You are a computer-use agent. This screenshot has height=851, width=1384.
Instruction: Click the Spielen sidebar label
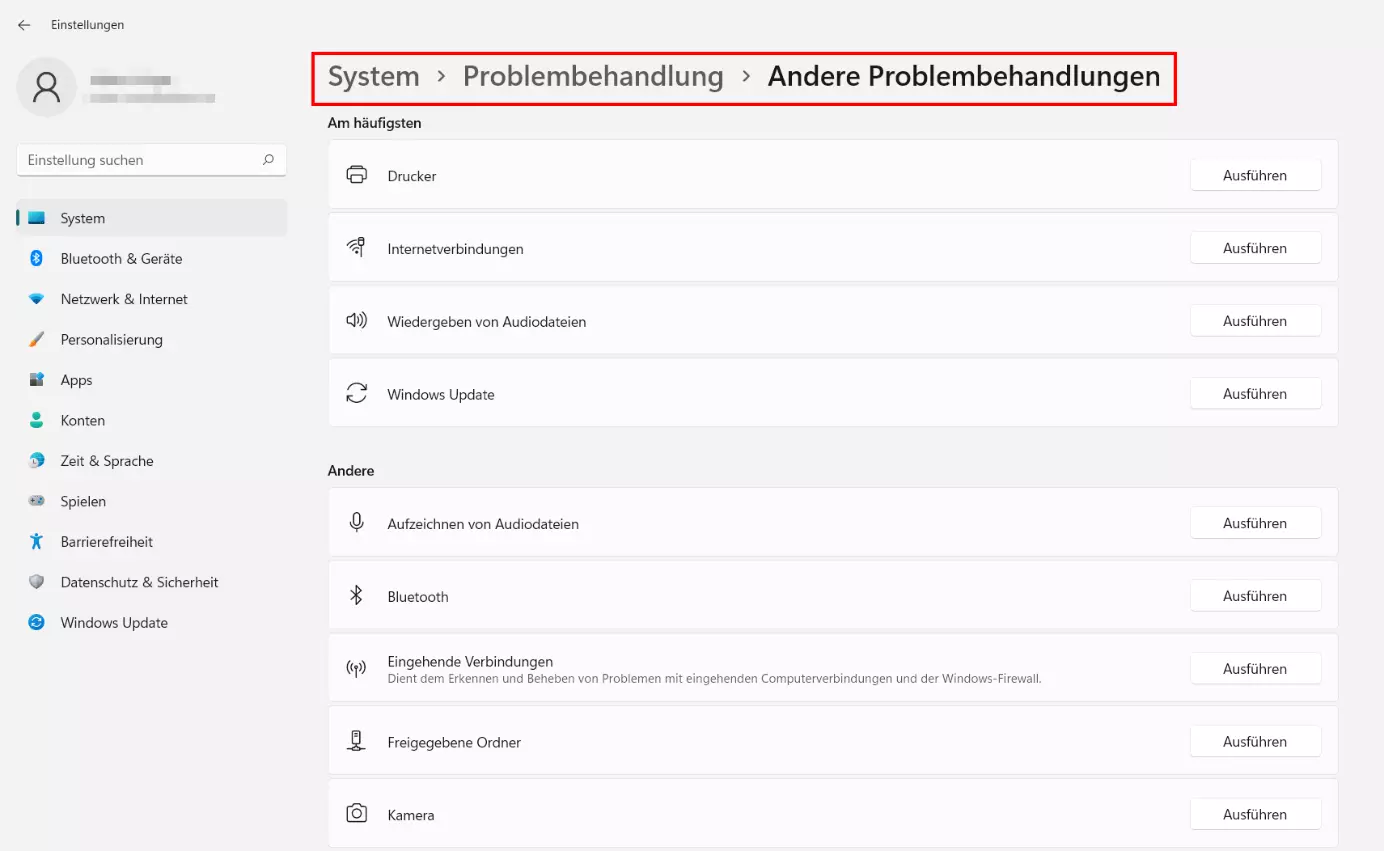(83, 501)
